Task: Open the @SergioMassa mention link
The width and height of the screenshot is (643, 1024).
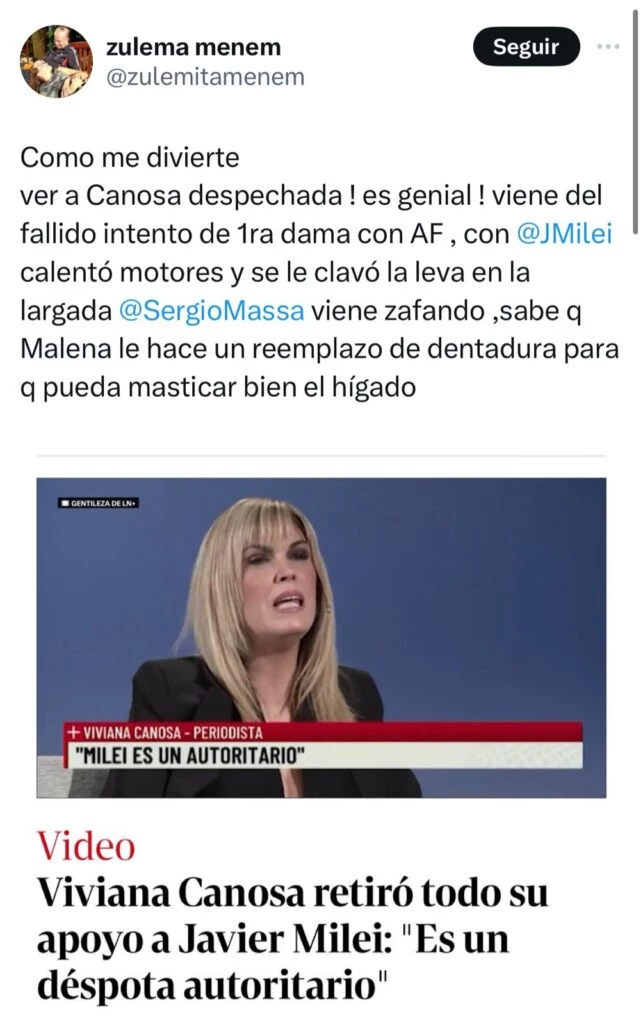Action: coord(212,311)
